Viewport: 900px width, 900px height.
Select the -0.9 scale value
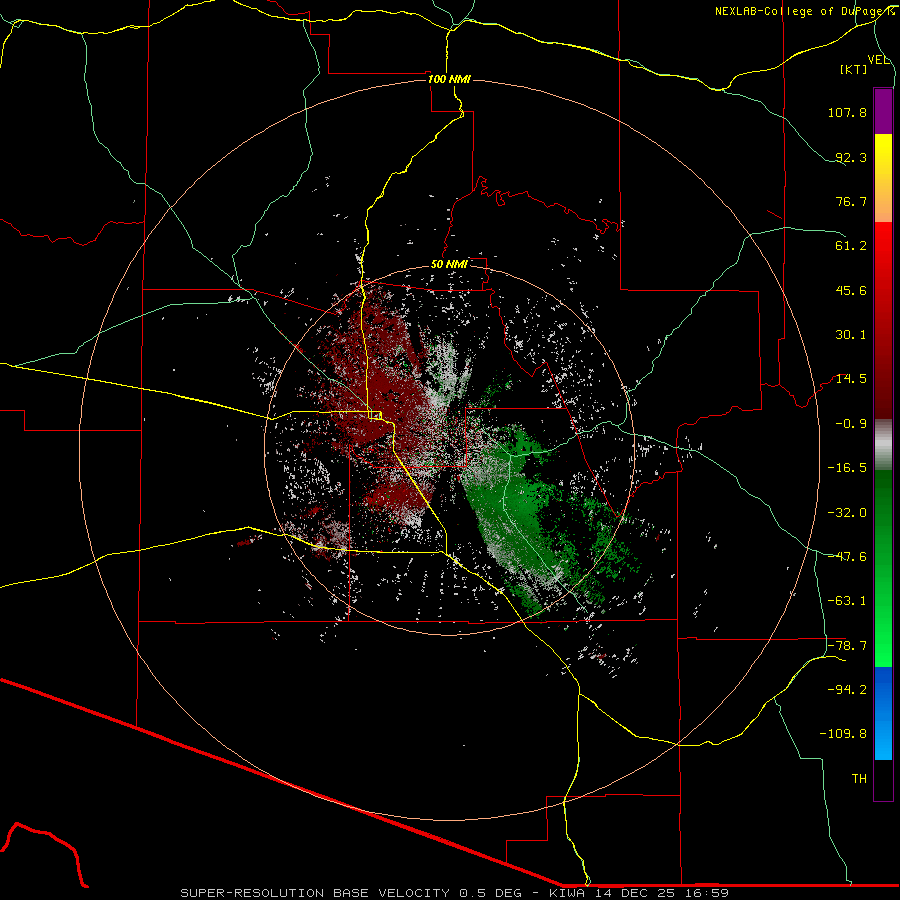click(x=851, y=424)
